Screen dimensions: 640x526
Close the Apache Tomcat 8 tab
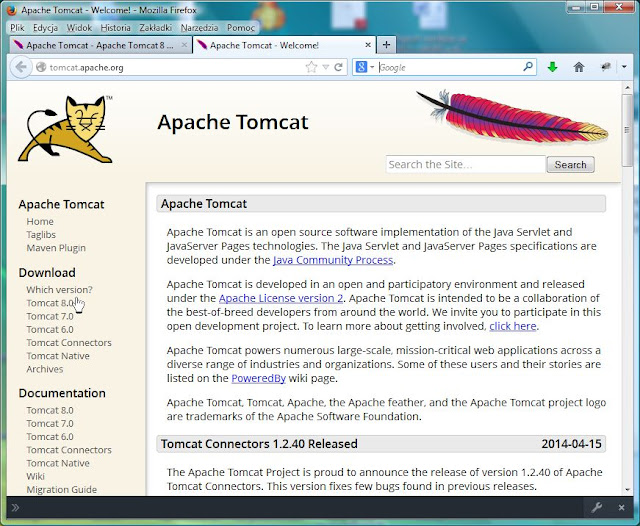point(184,45)
